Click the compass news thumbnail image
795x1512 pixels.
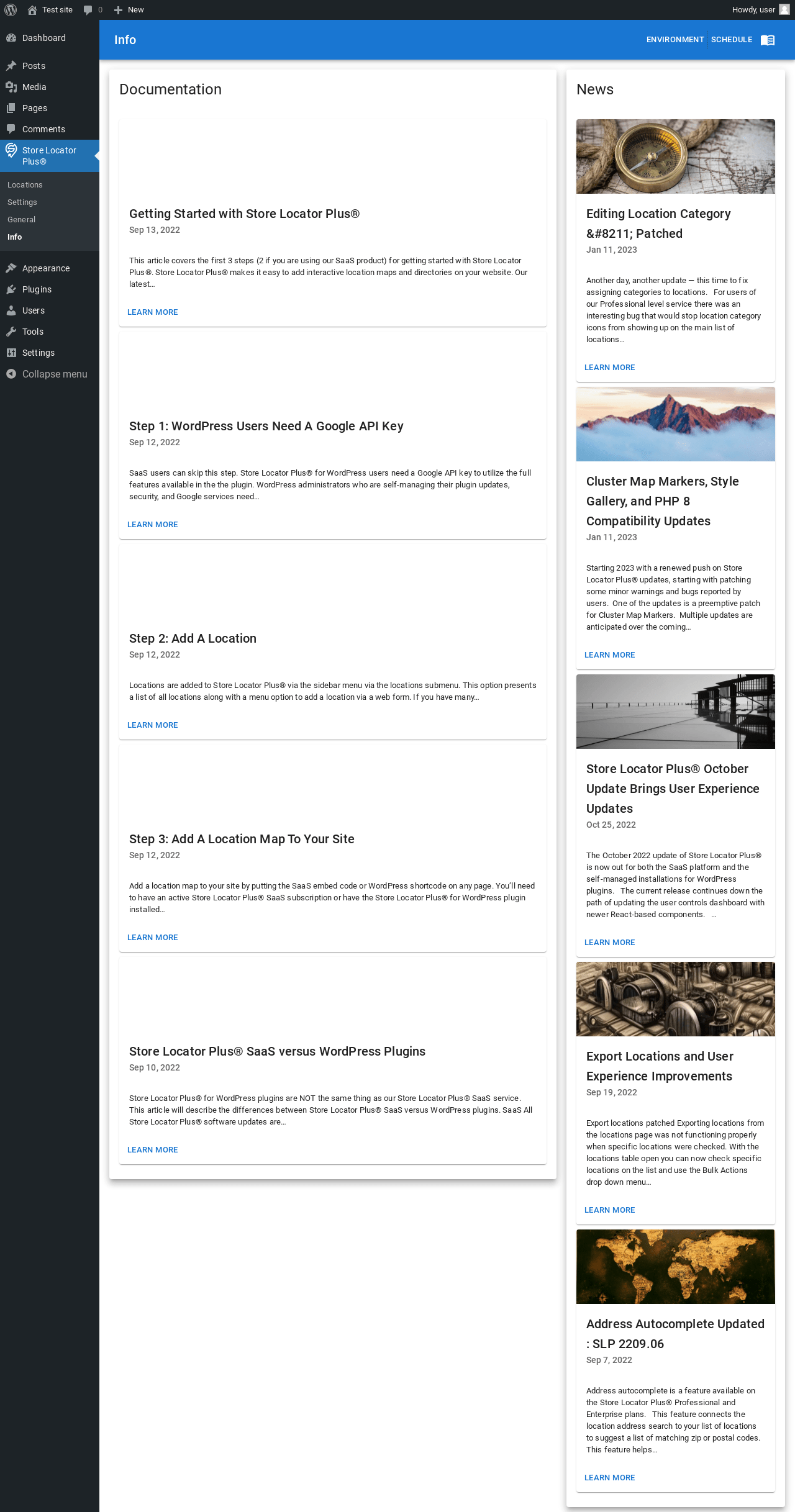tap(676, 156)
